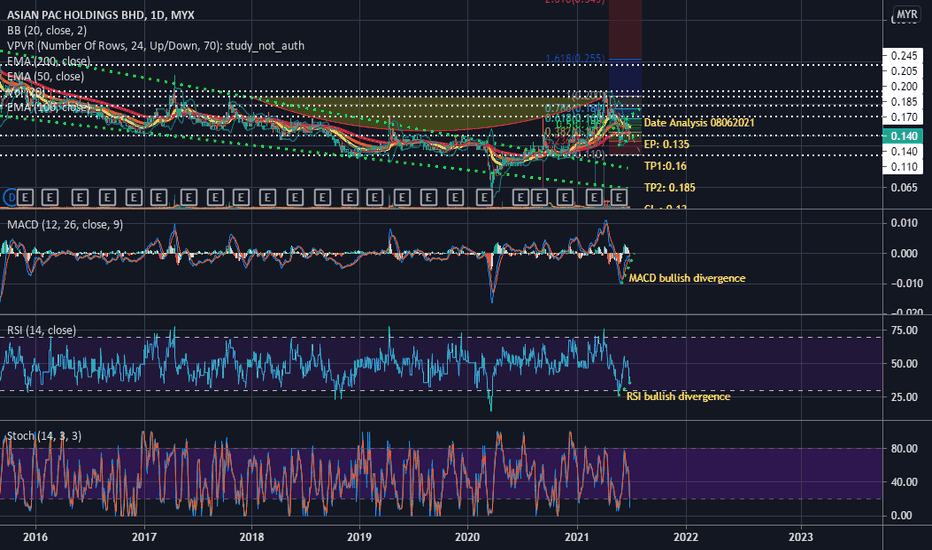
Task: Select the EMA (200, close) legend
Action: click(49, 61)
